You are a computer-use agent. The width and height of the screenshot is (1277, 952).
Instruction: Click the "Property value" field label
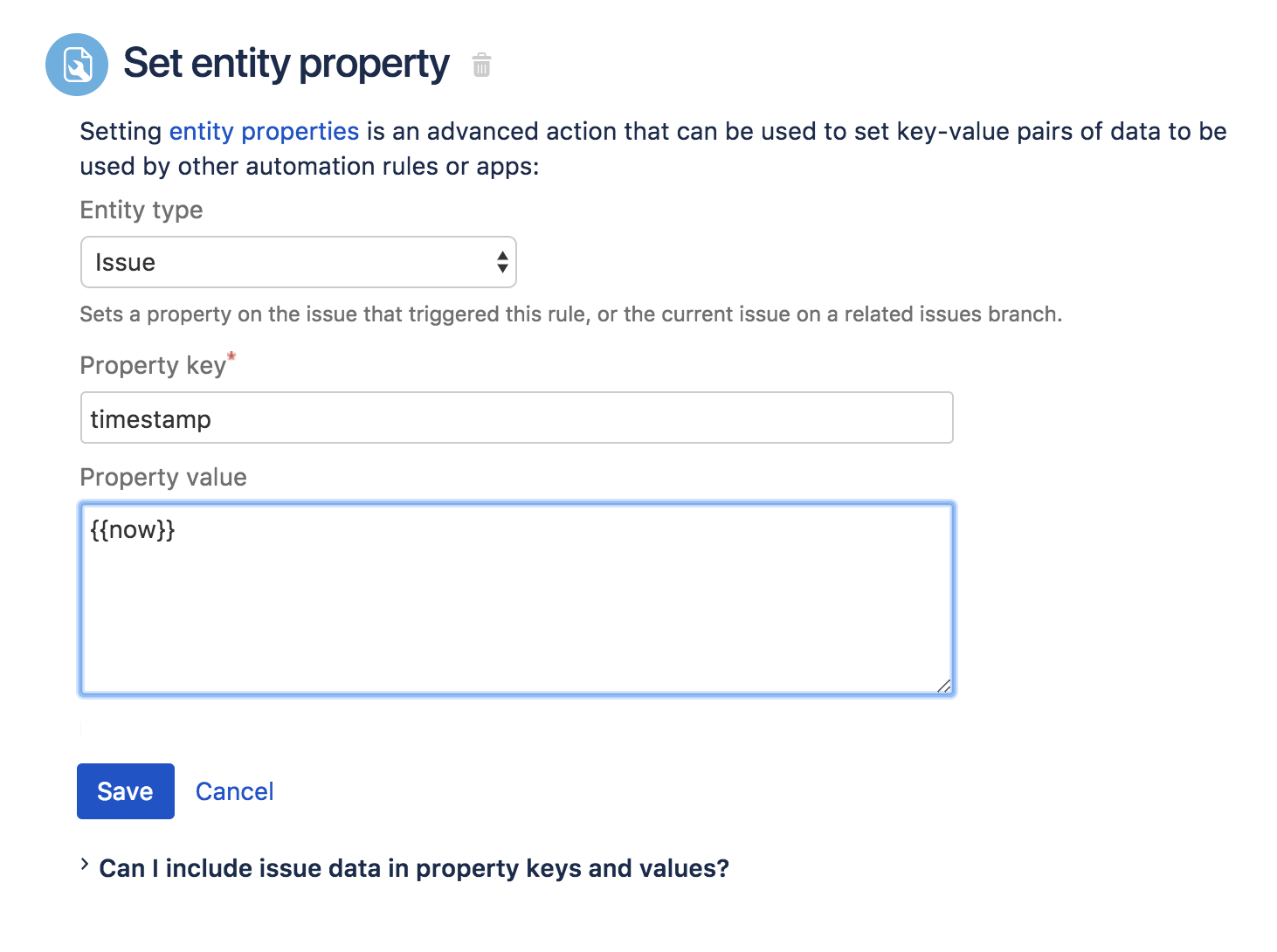pos(163,478)
